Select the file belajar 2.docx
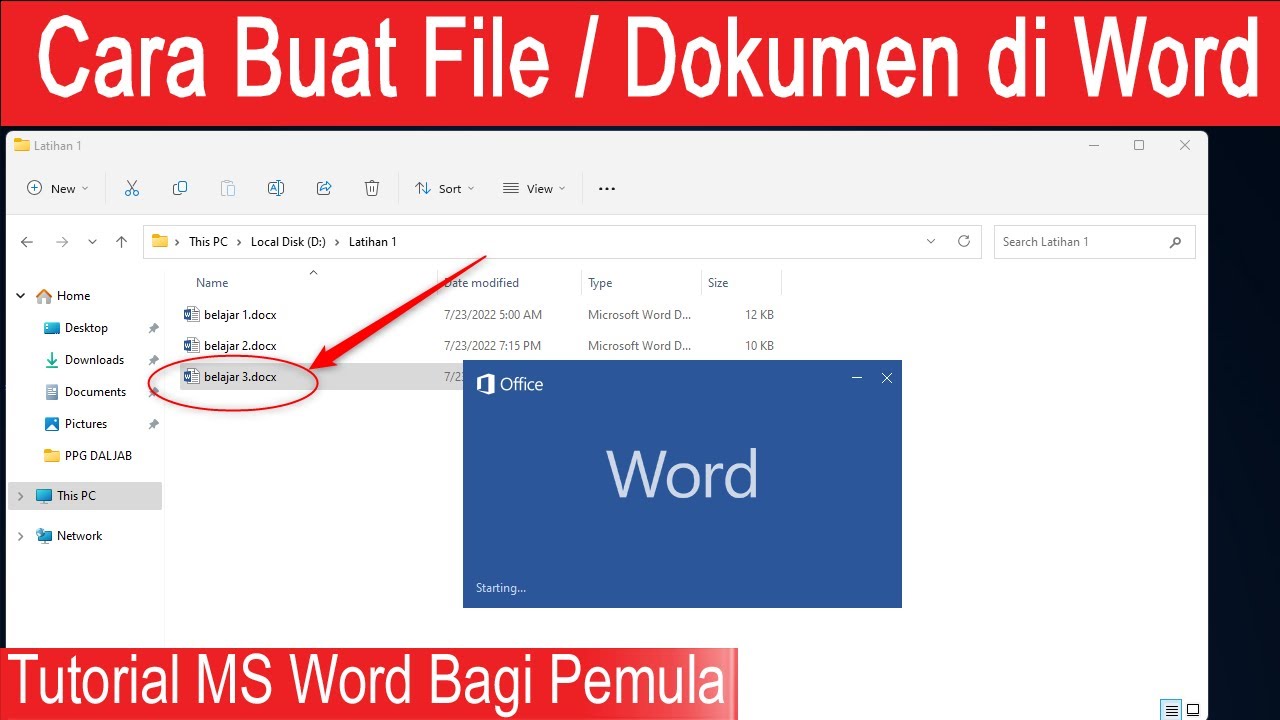Viewport: 1280px width, 720px height. click(240, 346)
